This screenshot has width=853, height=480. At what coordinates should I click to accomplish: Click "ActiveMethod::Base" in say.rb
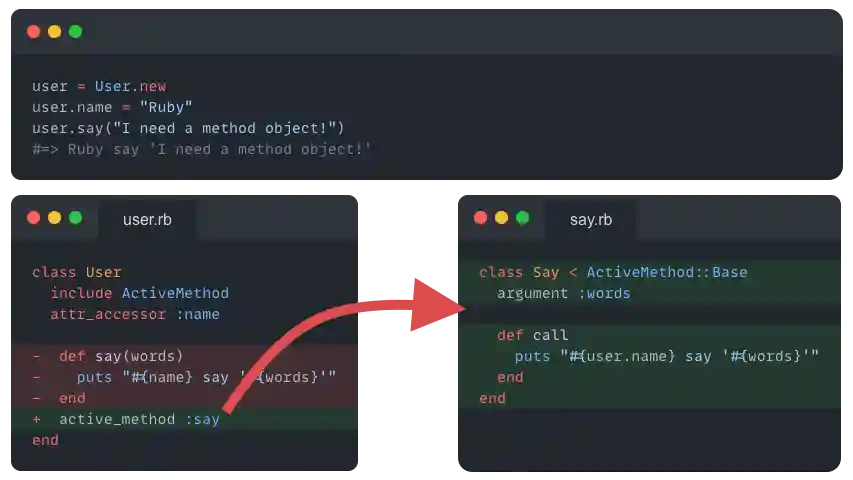tap(666, 272)
